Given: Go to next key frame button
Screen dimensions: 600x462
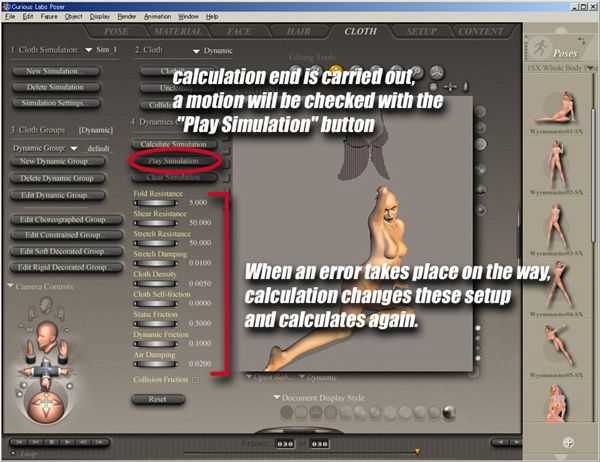Looking at the screenshot, I should point(516,442).
